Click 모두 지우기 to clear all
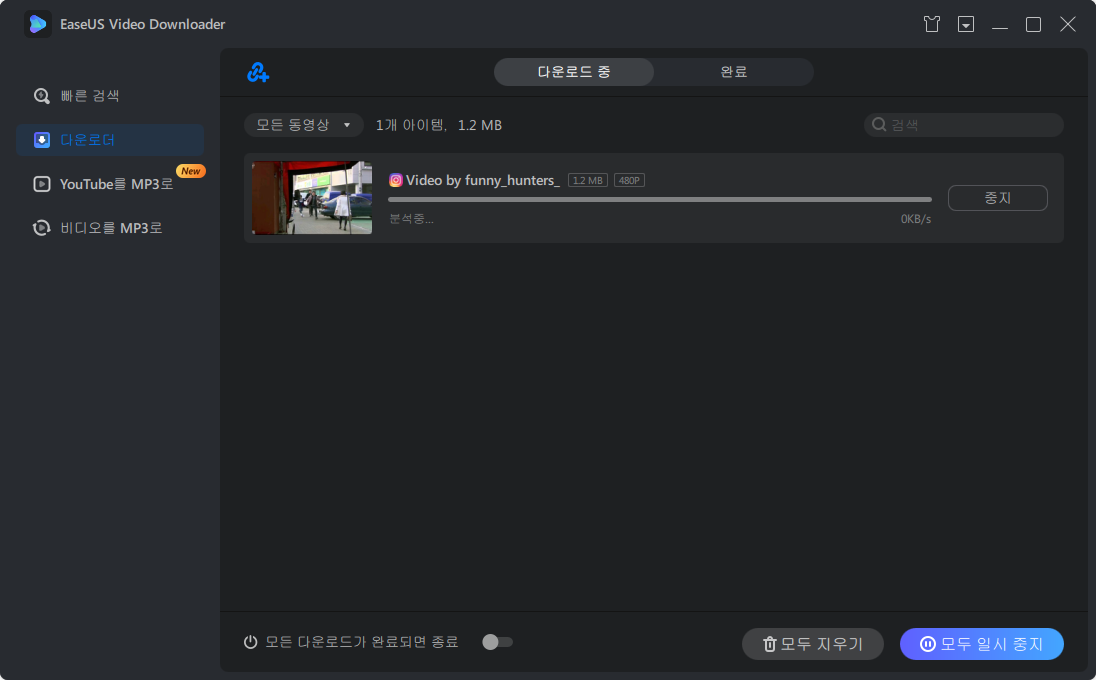The image size is (1096, 680). click(812, 644)
